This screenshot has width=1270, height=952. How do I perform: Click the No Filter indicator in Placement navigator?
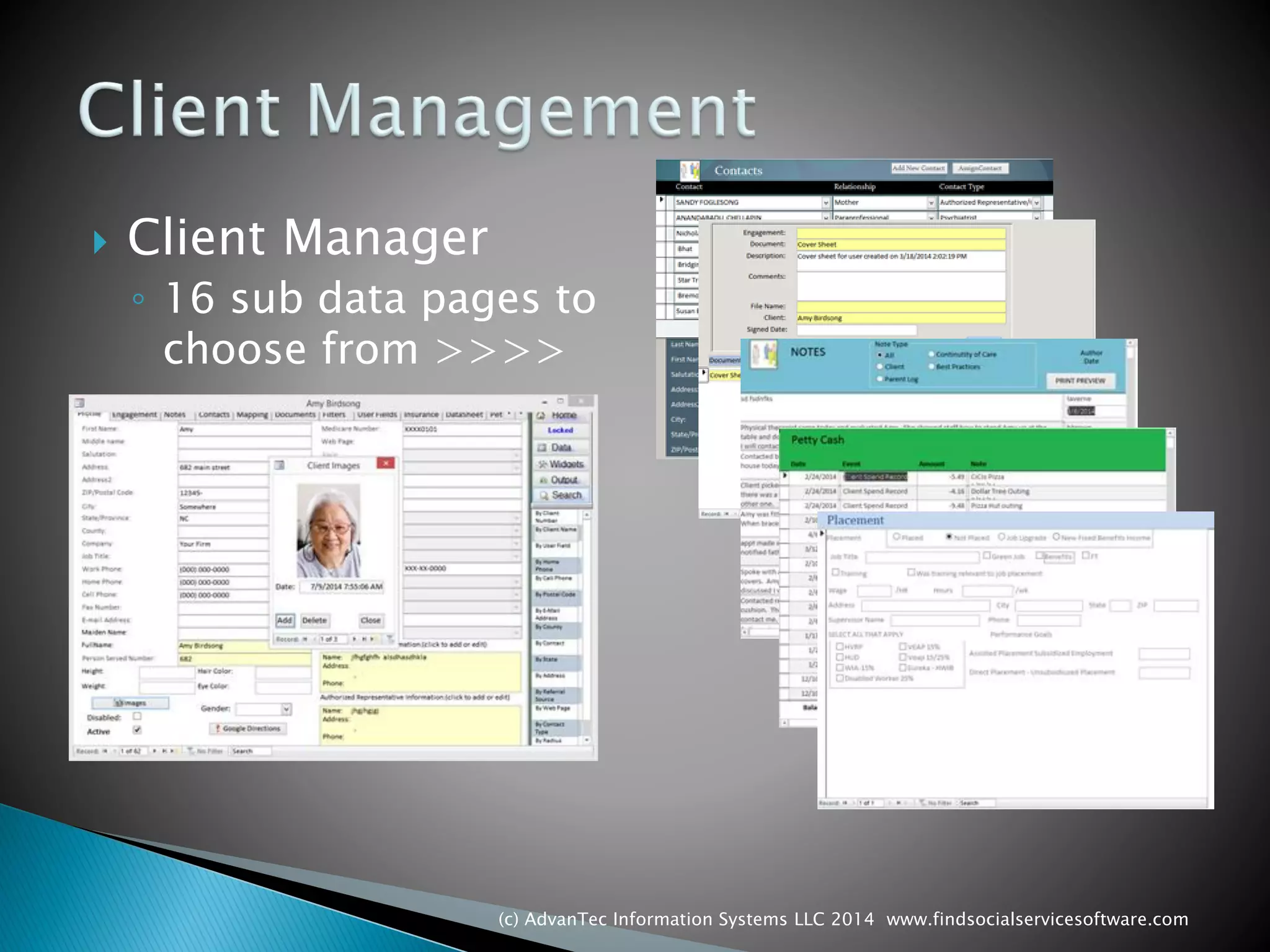(936, 803)
